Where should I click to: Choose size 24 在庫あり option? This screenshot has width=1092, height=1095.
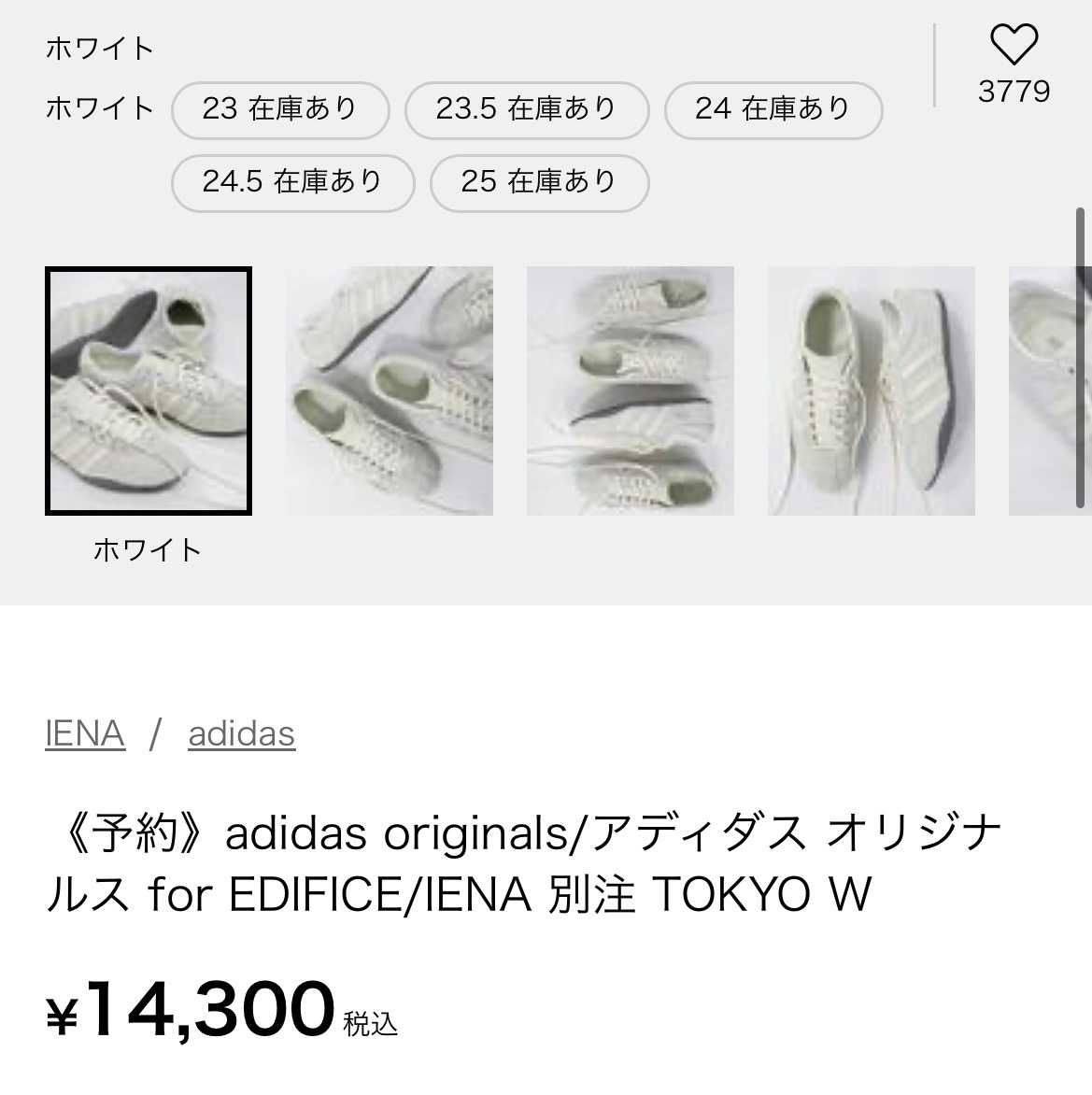tap(773, 109)
